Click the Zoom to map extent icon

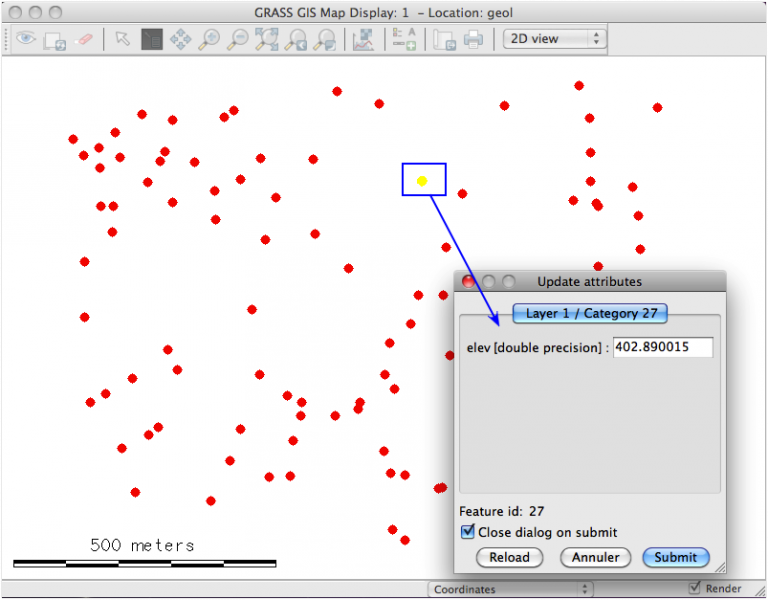tap(267, 39)
